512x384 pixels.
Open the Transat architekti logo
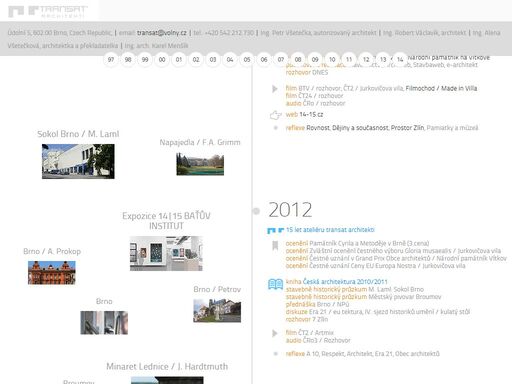coord(48,11)
